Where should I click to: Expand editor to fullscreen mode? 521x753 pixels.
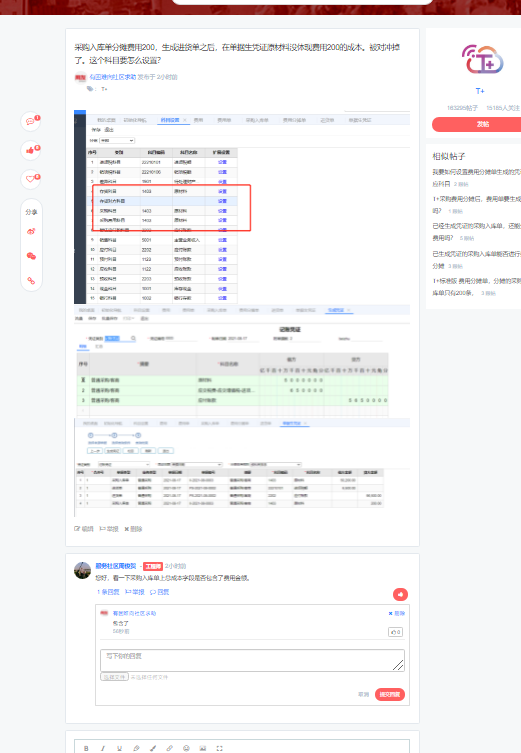[x=219, y=748]
